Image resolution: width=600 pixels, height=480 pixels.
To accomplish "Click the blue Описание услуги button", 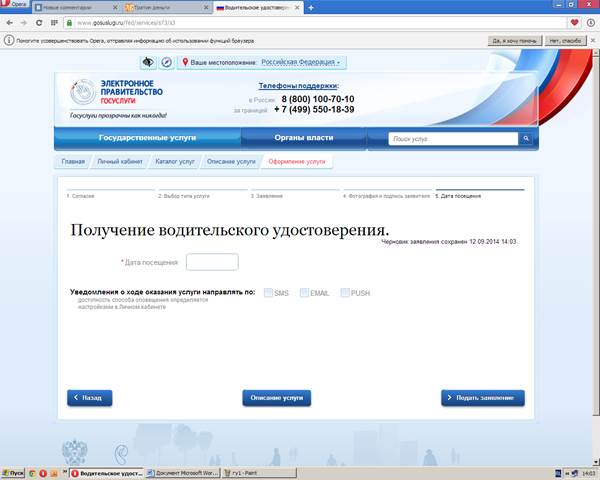I will [x=277, y=398].
